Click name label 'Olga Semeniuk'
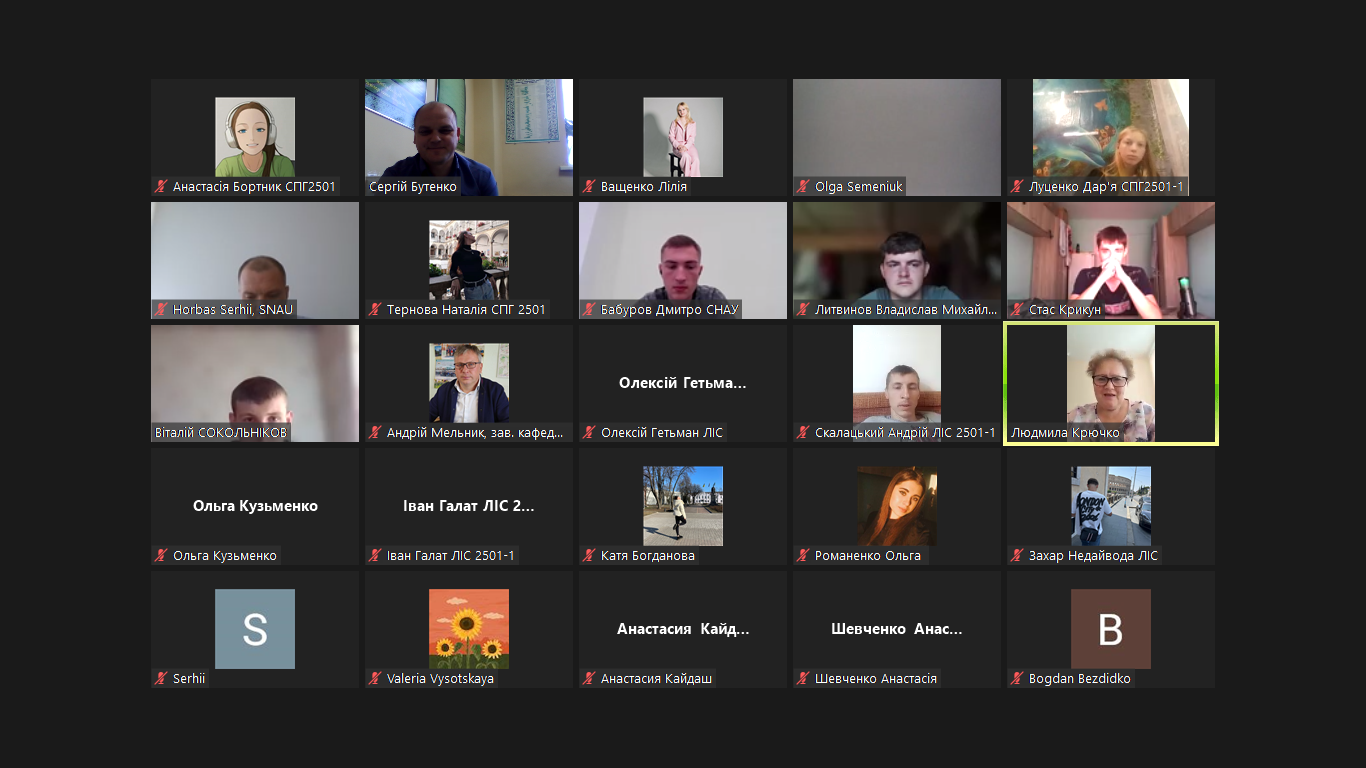This screenshot has height=768, width=1366. click(x=859, y=187)
